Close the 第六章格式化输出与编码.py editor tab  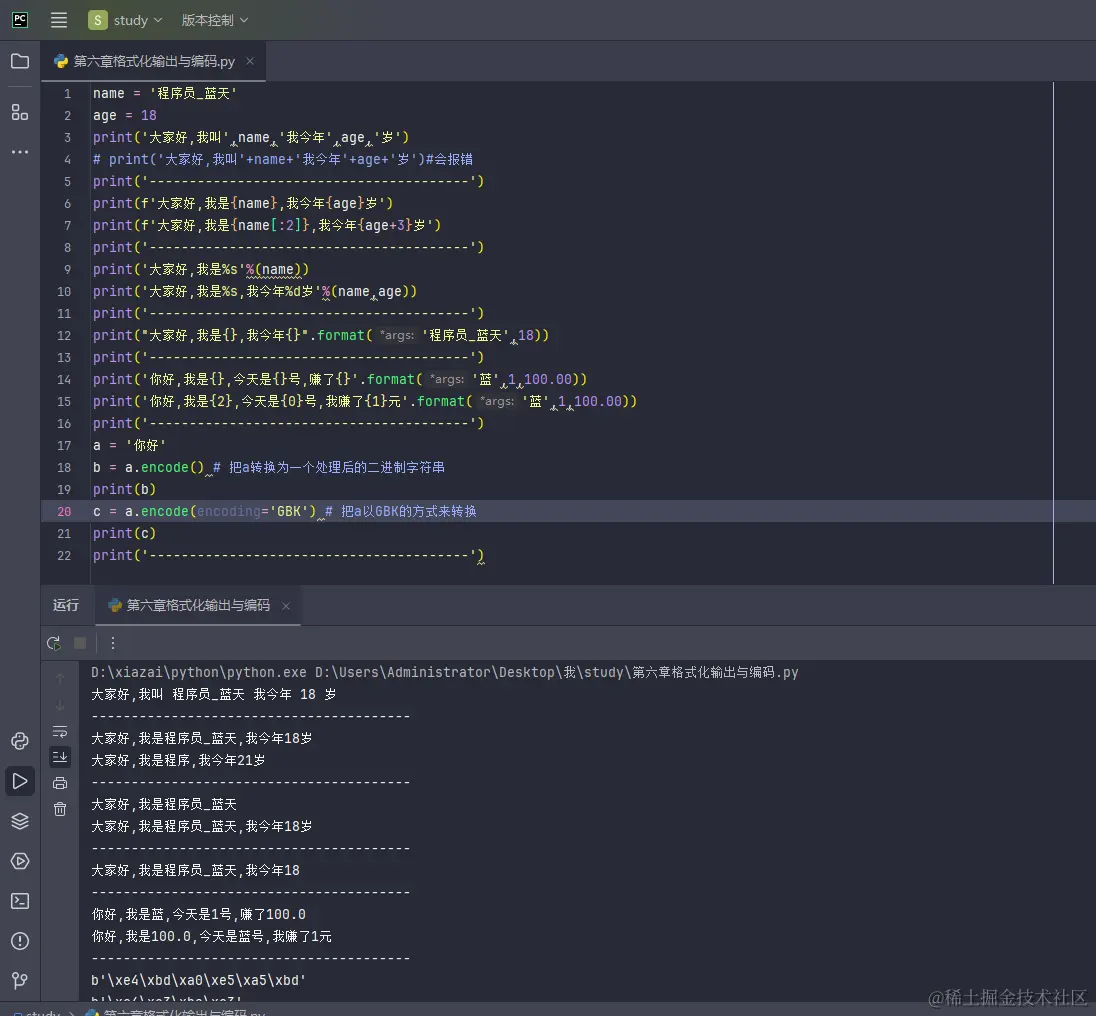tap(250, 61)
